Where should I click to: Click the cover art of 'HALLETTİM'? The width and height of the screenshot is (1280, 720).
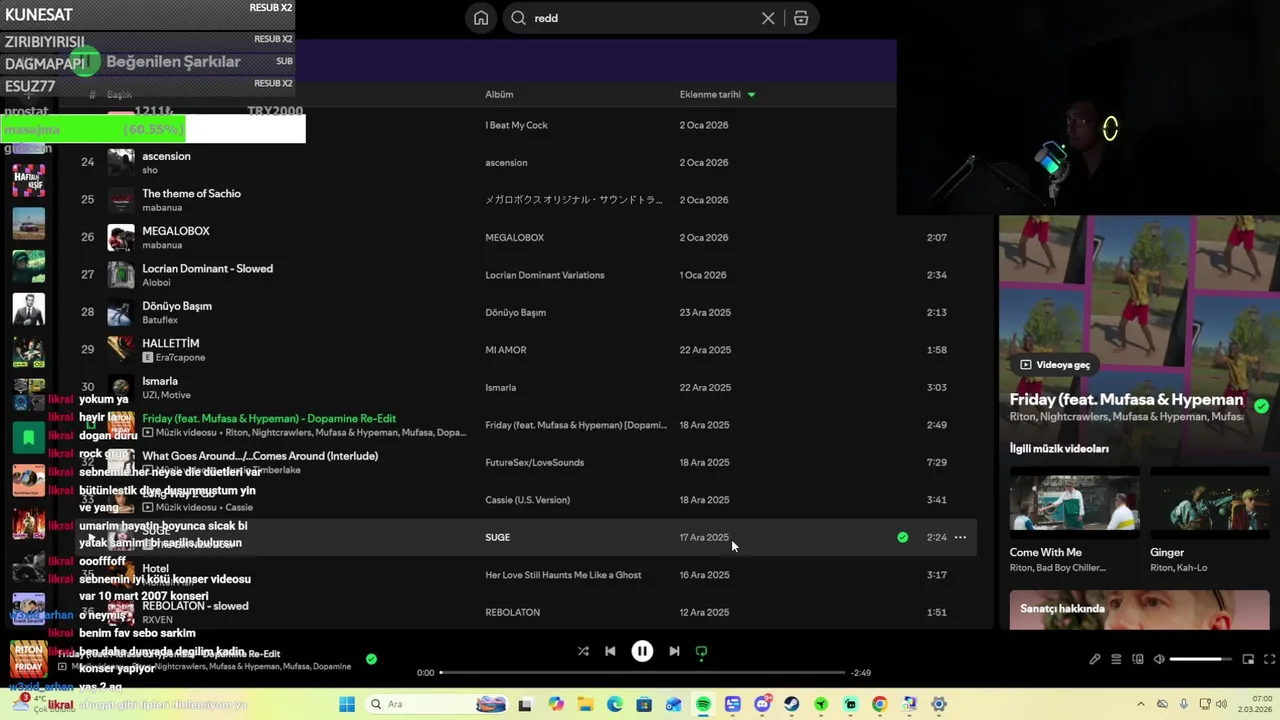coord(121,350)
